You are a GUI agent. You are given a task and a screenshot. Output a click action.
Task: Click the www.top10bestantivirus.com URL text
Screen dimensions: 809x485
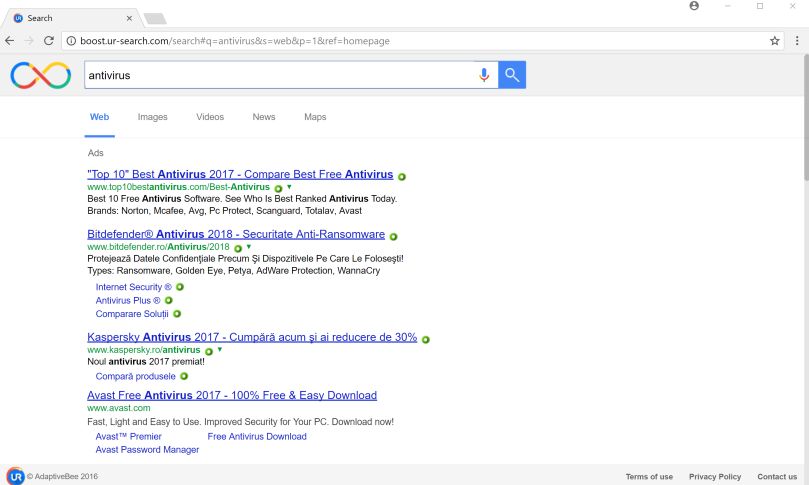[x=179, y=187]
